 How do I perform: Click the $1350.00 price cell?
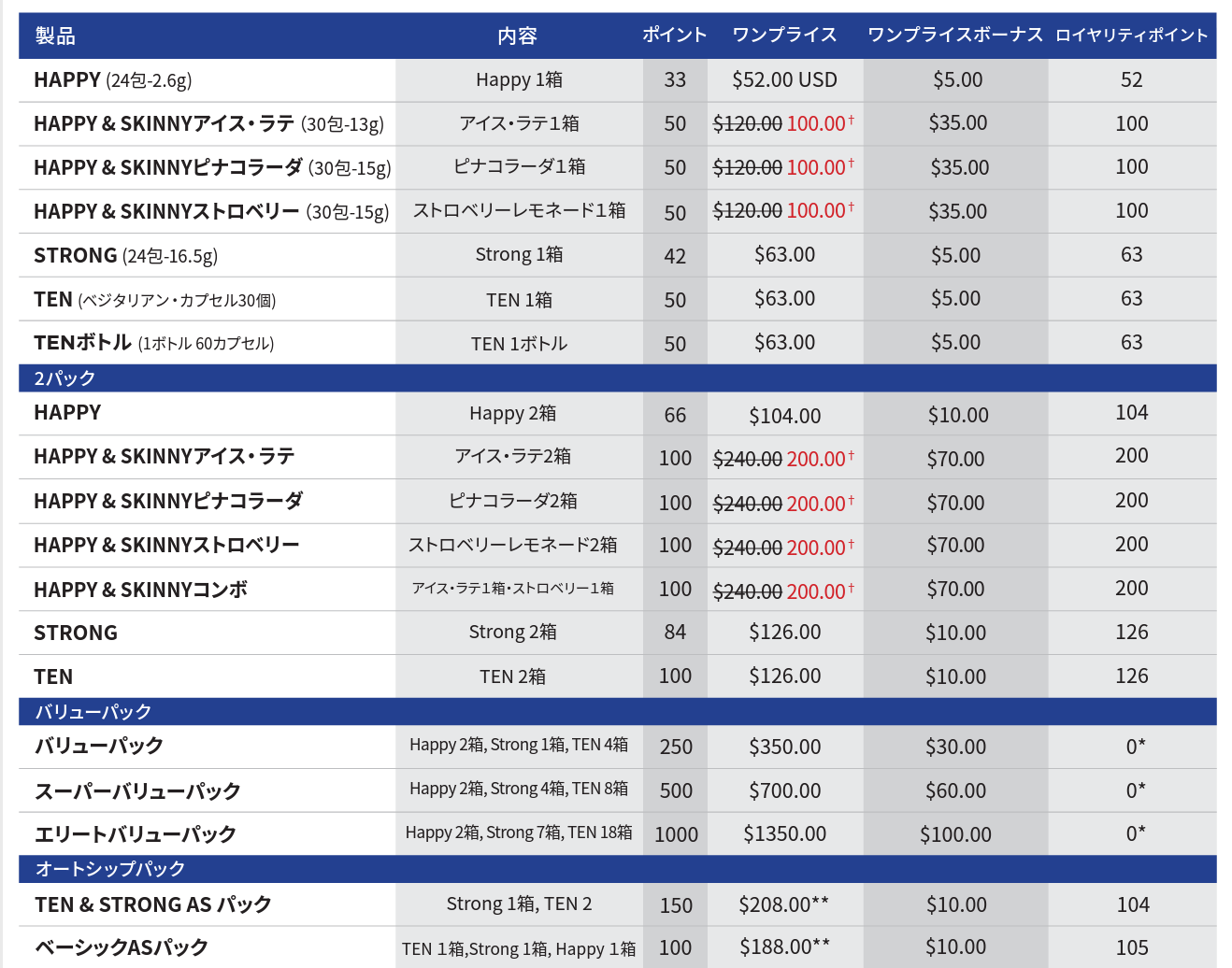[x=784, y=834]
